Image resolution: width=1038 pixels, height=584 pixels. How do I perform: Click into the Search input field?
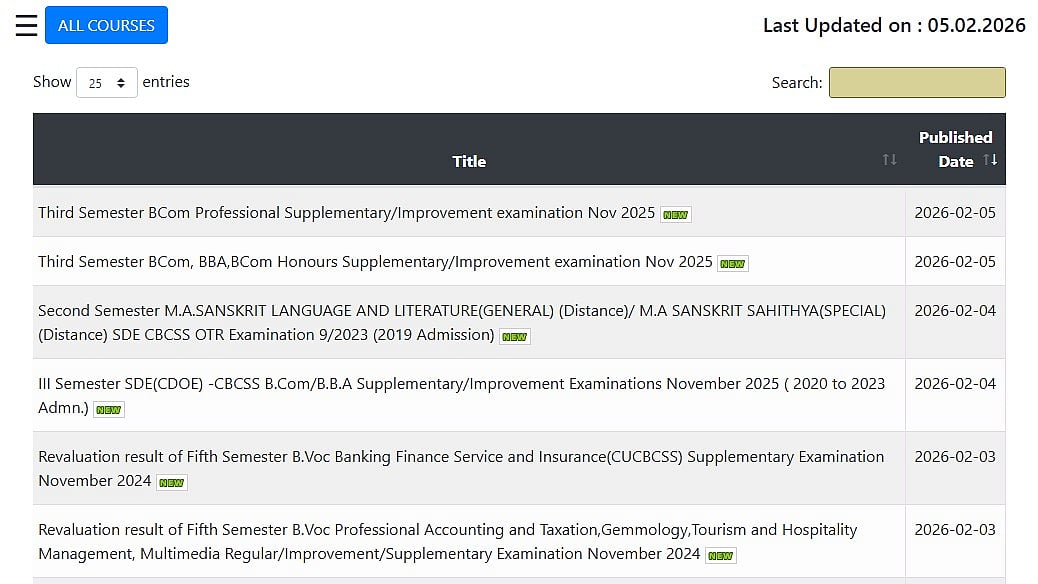(x=916, y=83)
